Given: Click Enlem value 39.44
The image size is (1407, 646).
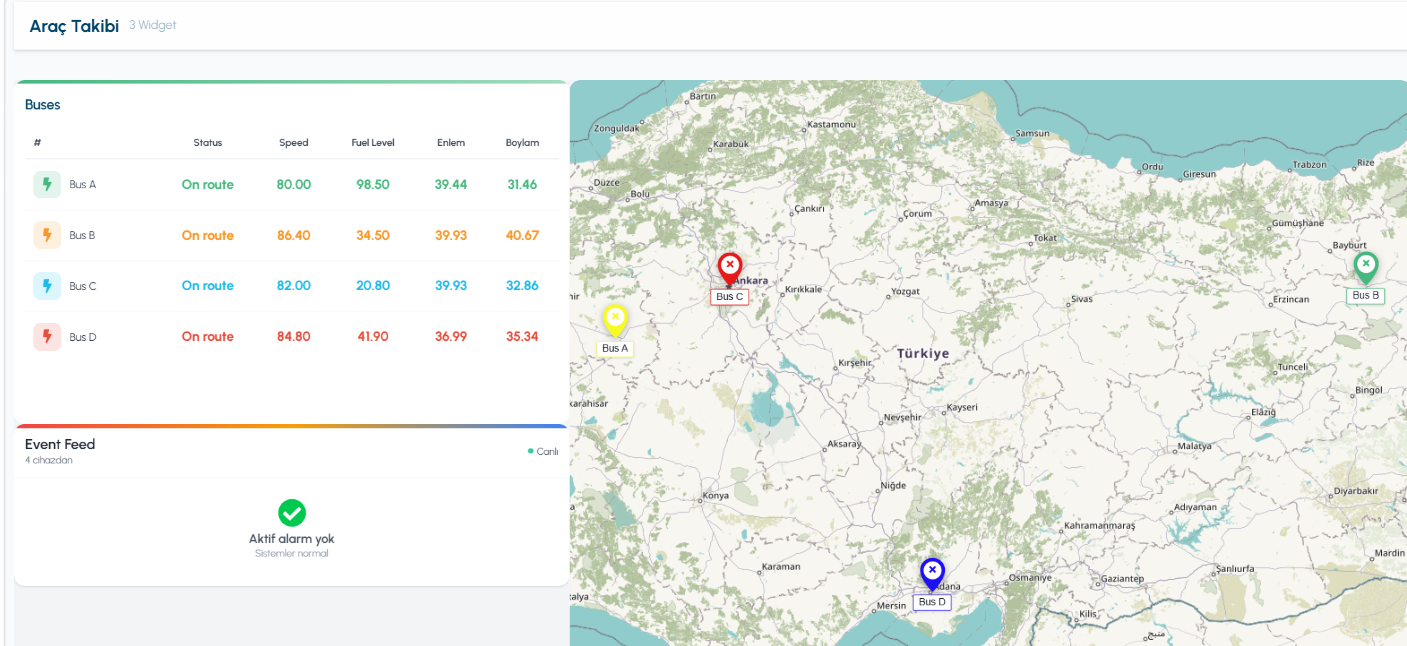Looking at the screenshot, I should [x=451, y=185].
